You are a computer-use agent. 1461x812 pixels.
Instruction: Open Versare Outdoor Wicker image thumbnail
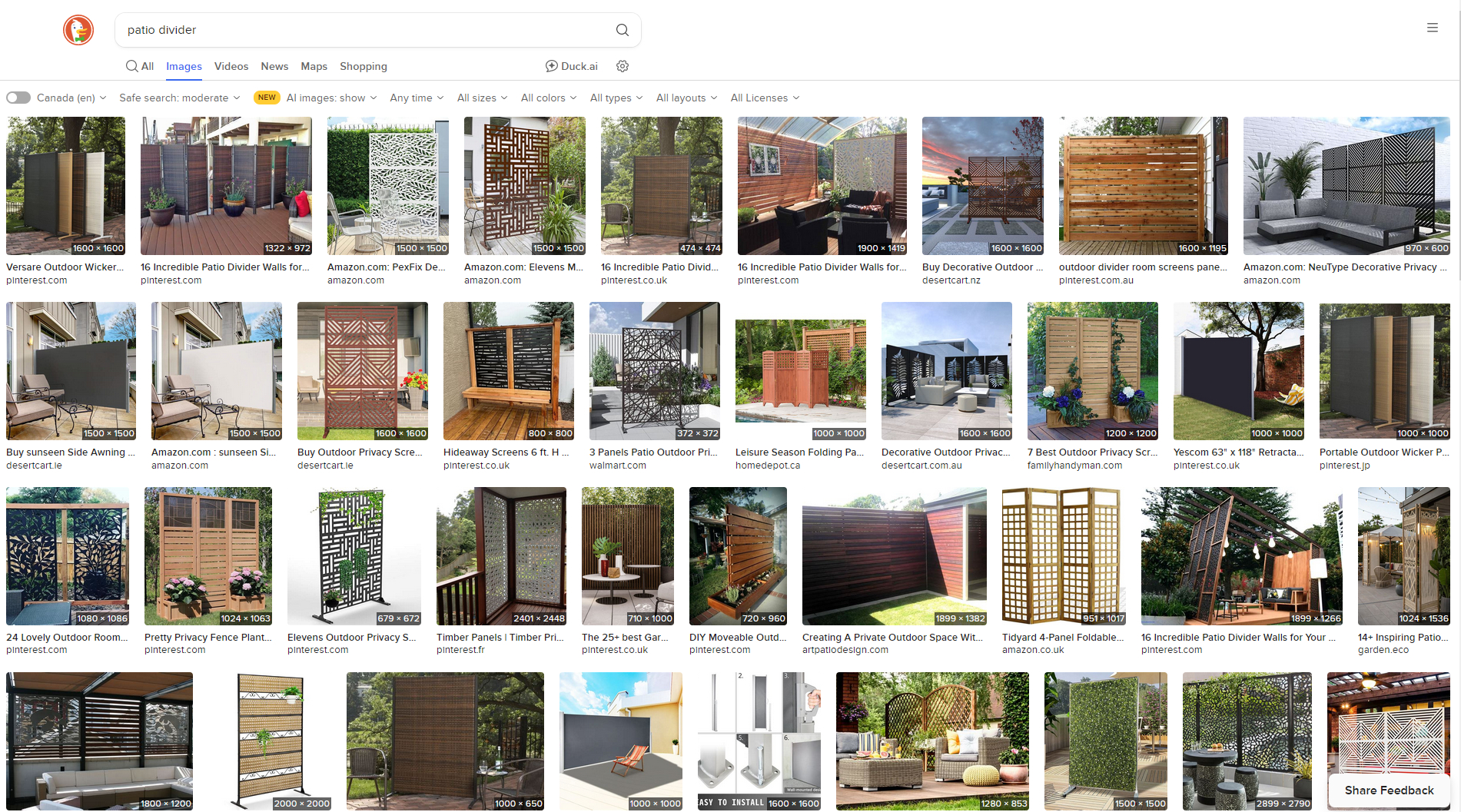tap(65, 186)
